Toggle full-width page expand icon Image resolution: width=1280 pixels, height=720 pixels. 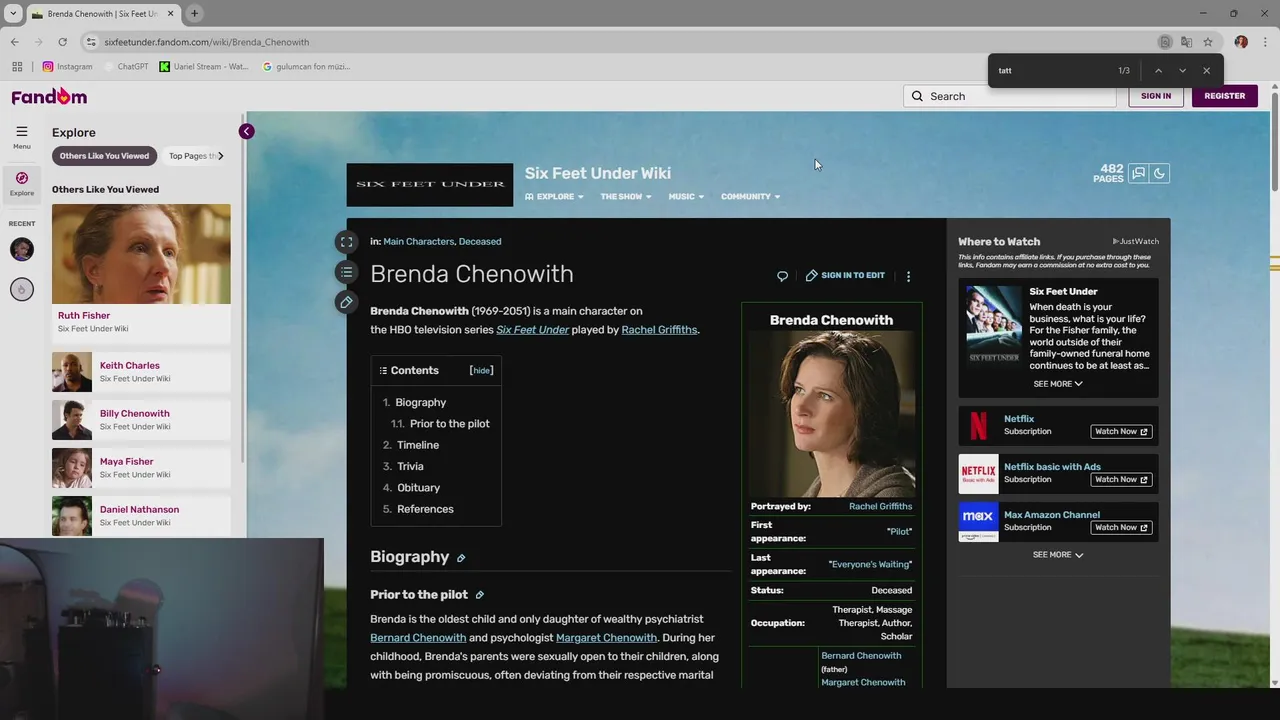(346, 242)
